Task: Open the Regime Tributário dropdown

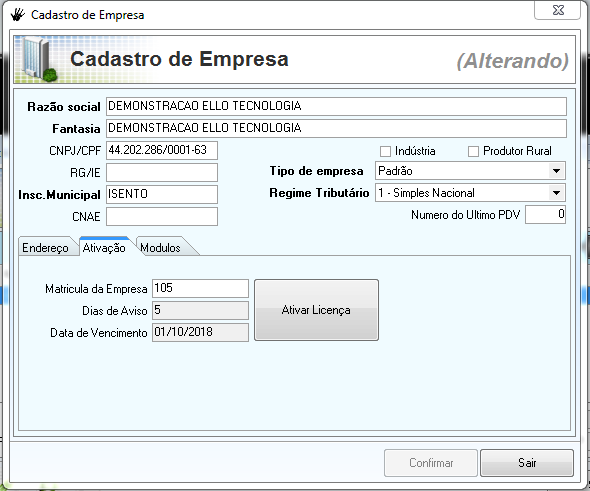Action: point(556,193)
